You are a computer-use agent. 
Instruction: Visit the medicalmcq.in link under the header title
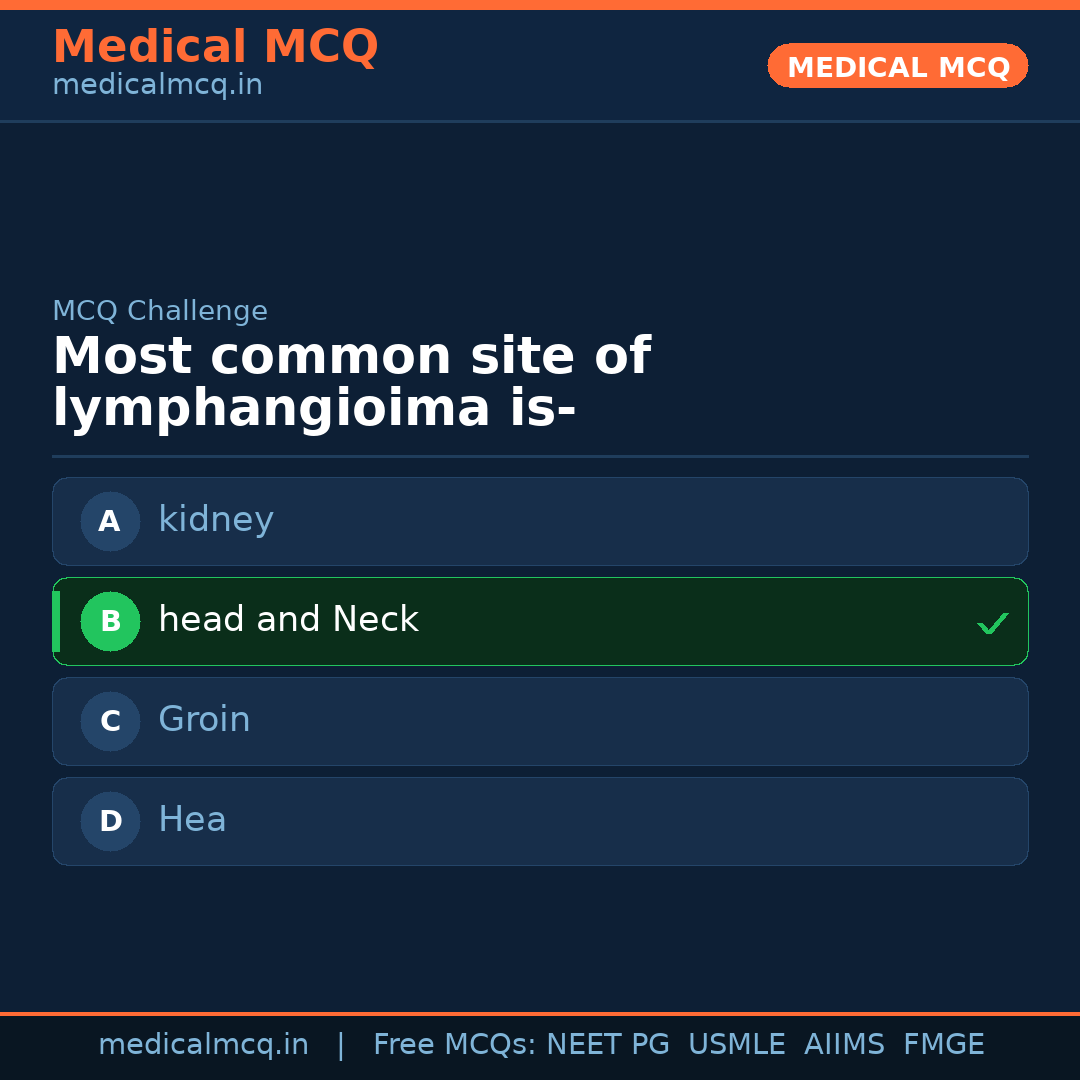pos(157,86)
